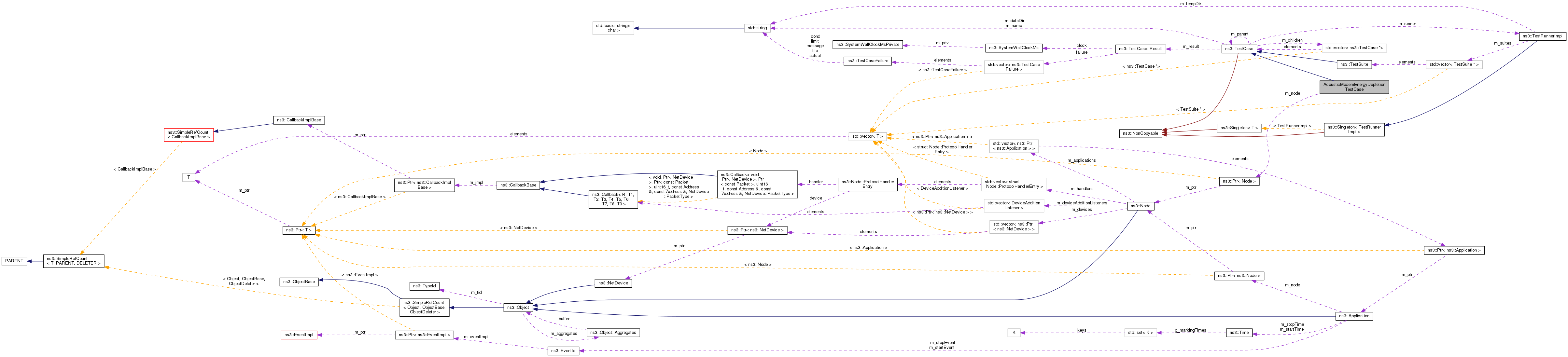Open ns3::Callback< R, T1, T2... > node
The width and height of the screenshot is (1568, 357).
click(613, 199)
